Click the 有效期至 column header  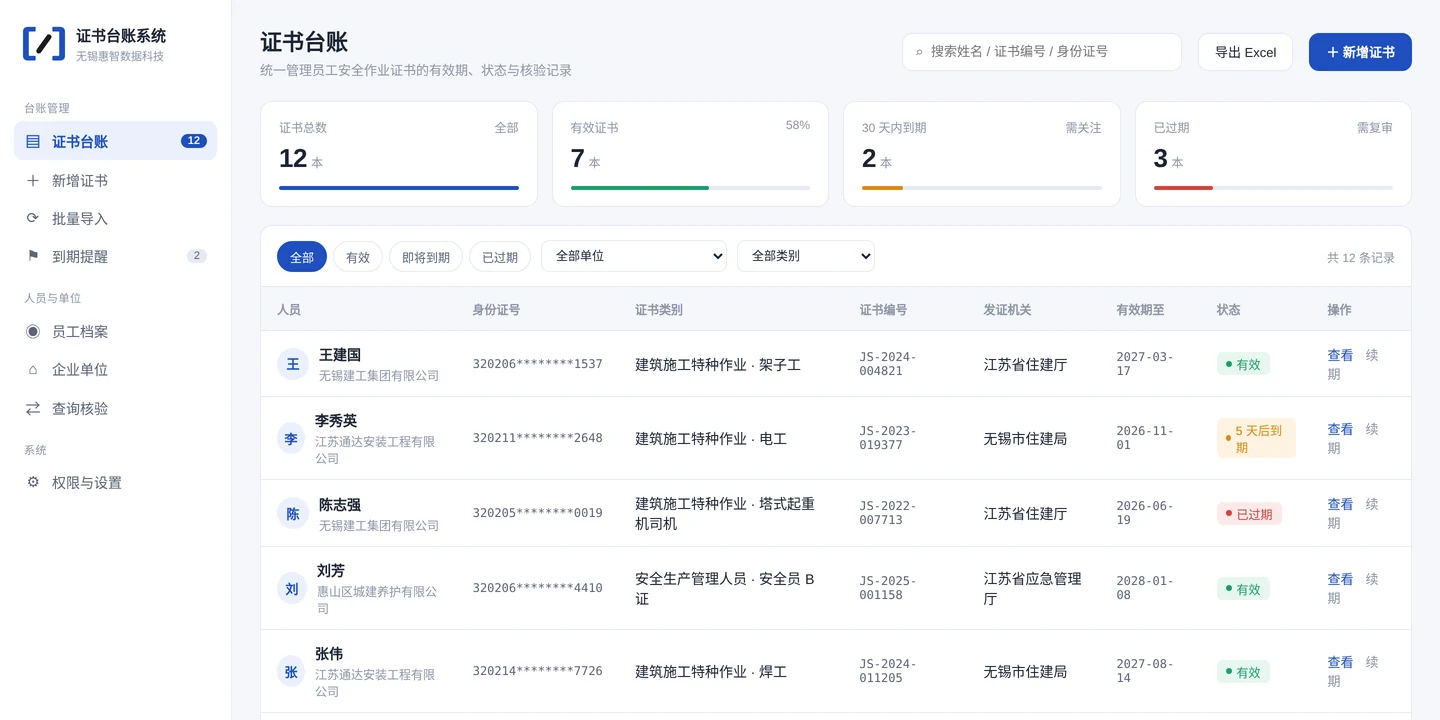pos(1140,310)
